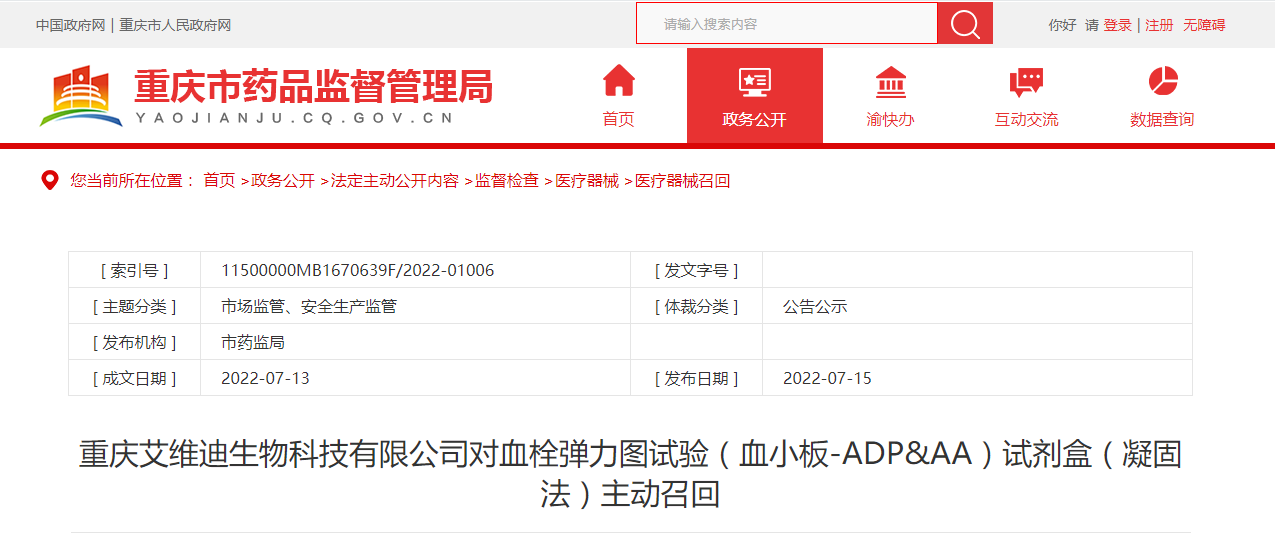Click the [ 发布机构 ] label
The height and width of the screenshot is (533, 1275).
[135, 342]
